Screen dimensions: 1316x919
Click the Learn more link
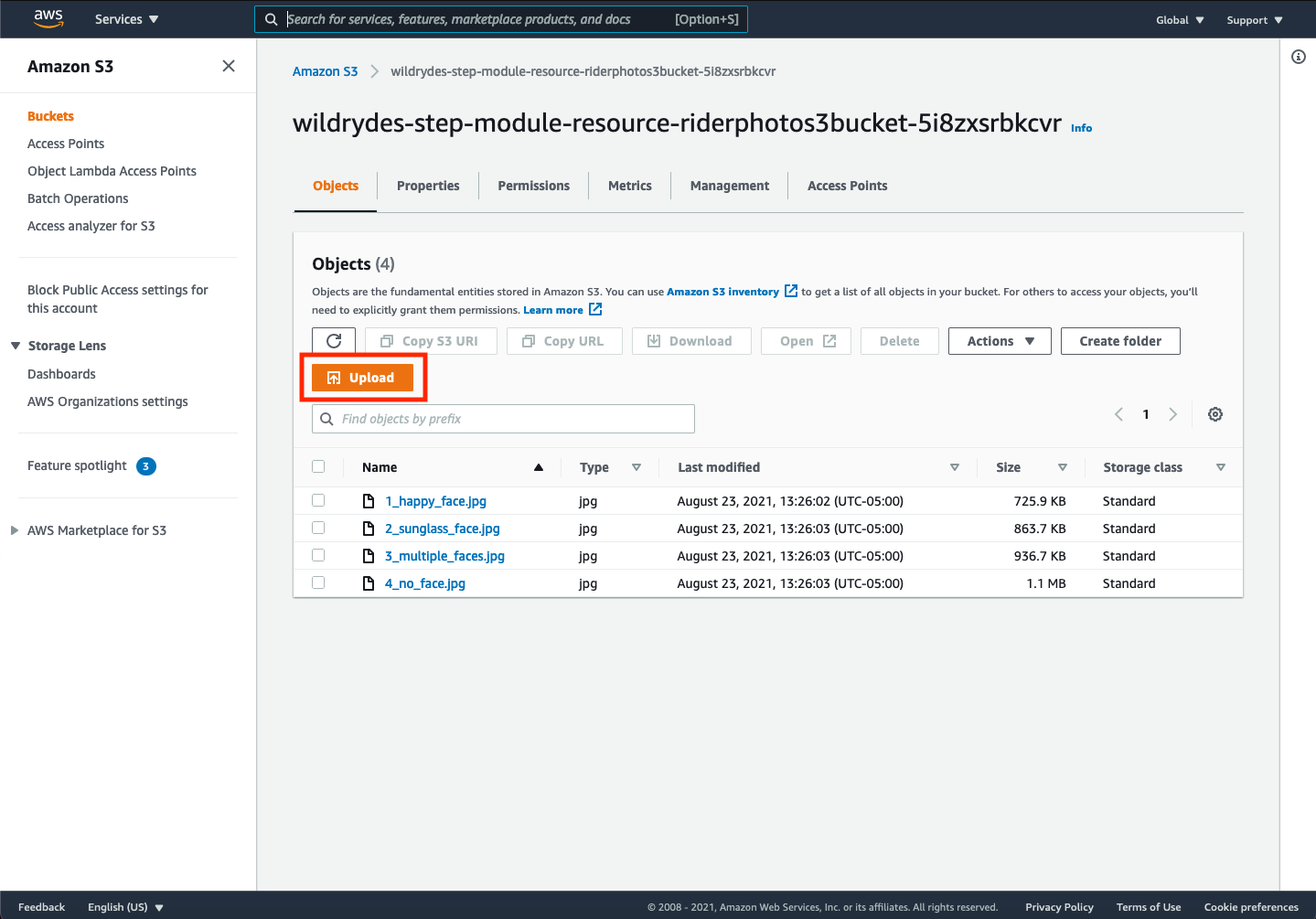pyautogui.click(x=553, y=310)
